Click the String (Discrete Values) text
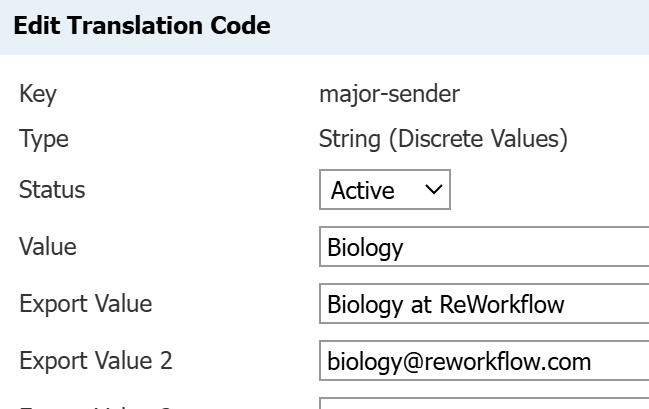Image resolution: width=649 pixels, height=409 pixels. [443, 140]
